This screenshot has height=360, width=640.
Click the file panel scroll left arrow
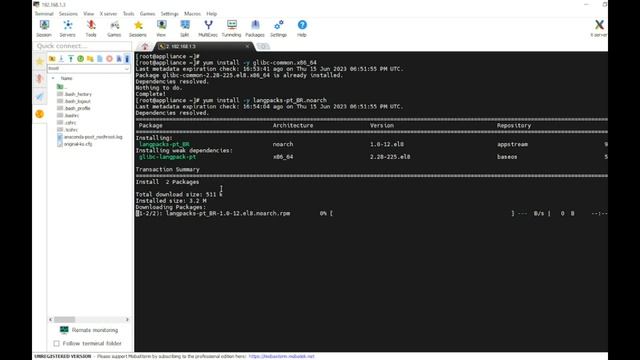(51, 319)
